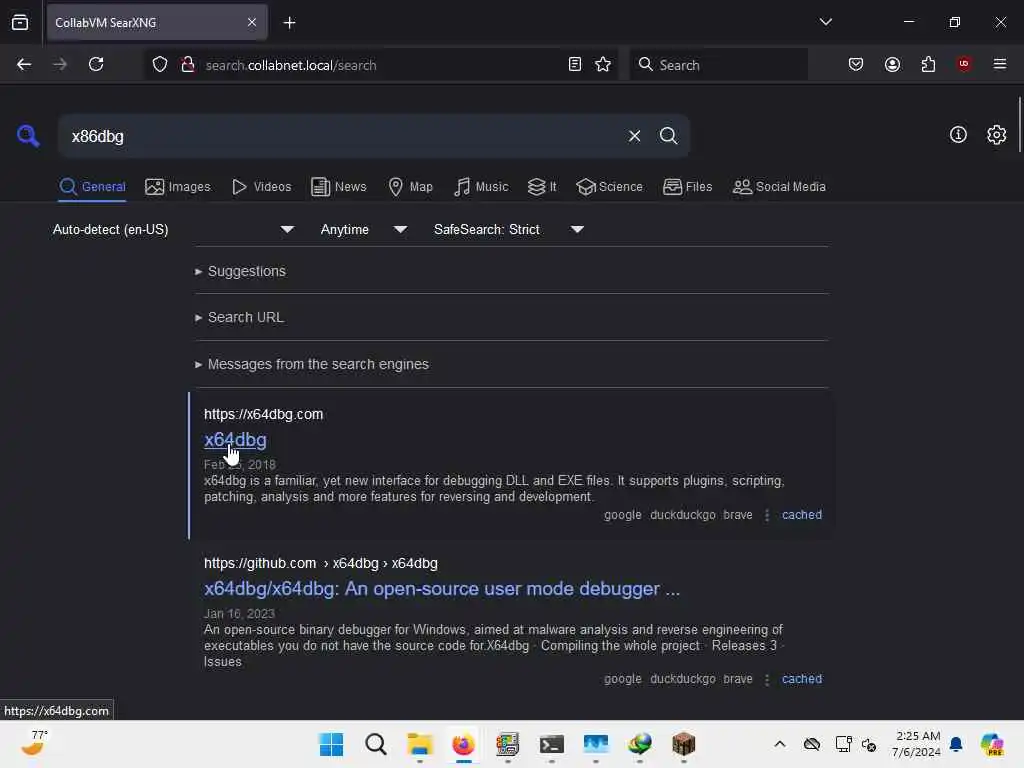Click the https://github.com result URL

point(321,564)
